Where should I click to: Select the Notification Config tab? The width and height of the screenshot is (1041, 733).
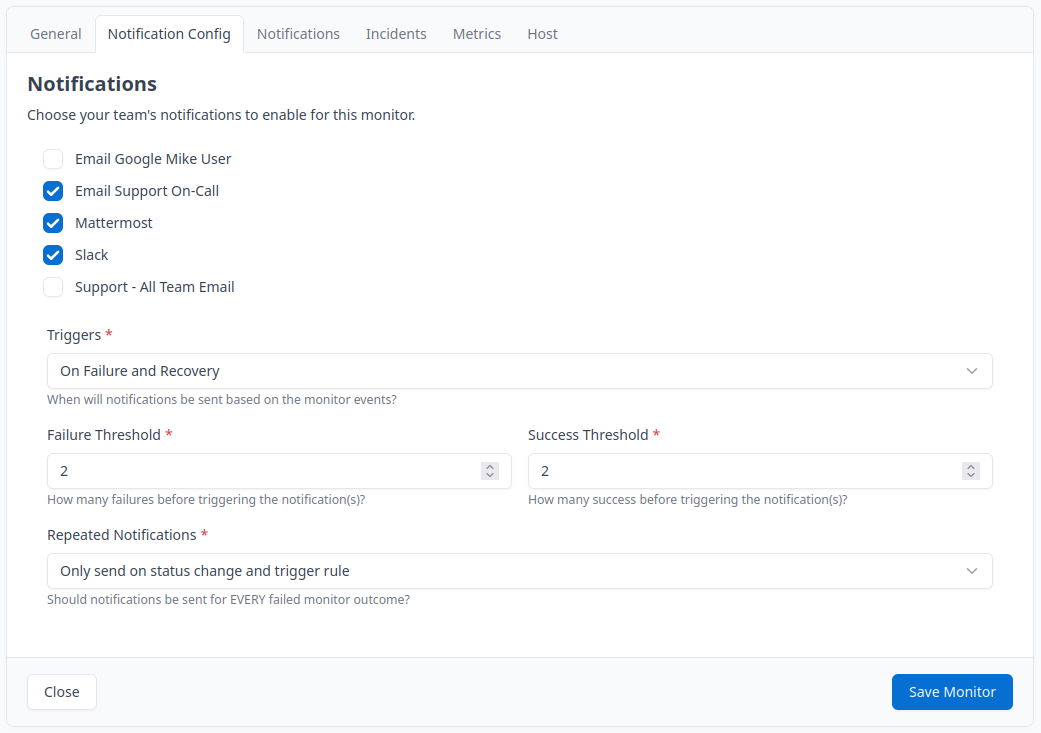point(169,34)
